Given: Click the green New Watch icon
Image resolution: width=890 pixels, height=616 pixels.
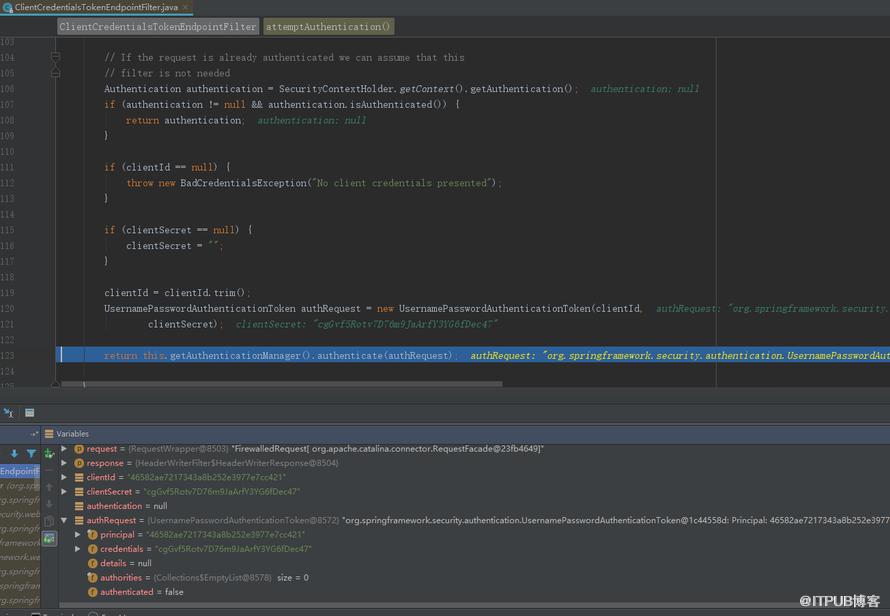Looking at the screenshot, I should coord(49,453).
